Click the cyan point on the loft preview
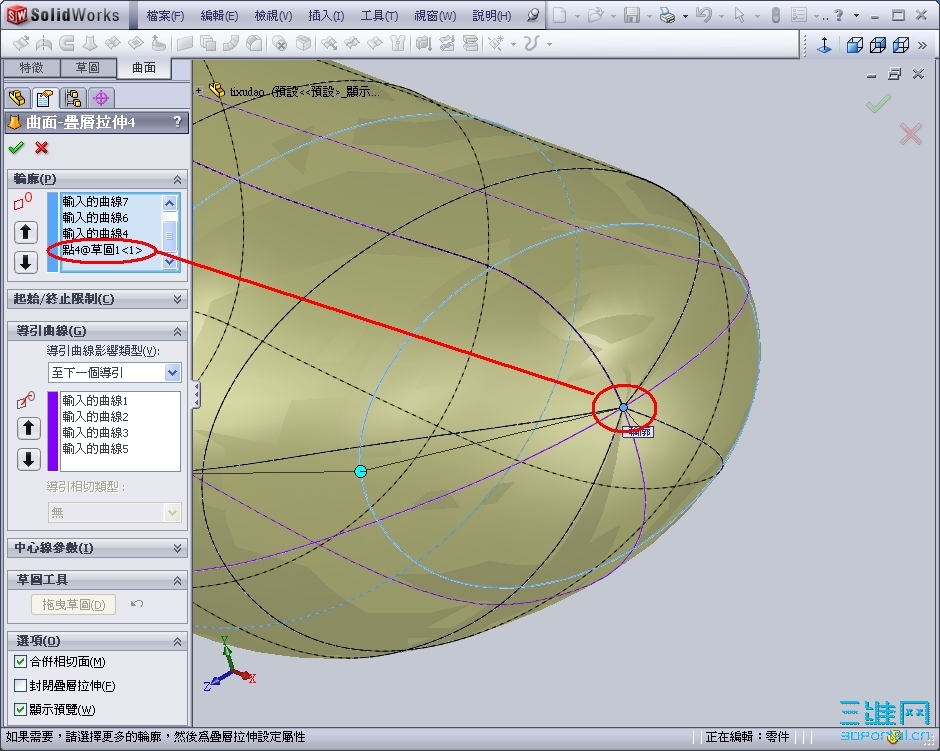Image resolution: width=940 pixels, height=751 pixels. [x=360, y=472]
